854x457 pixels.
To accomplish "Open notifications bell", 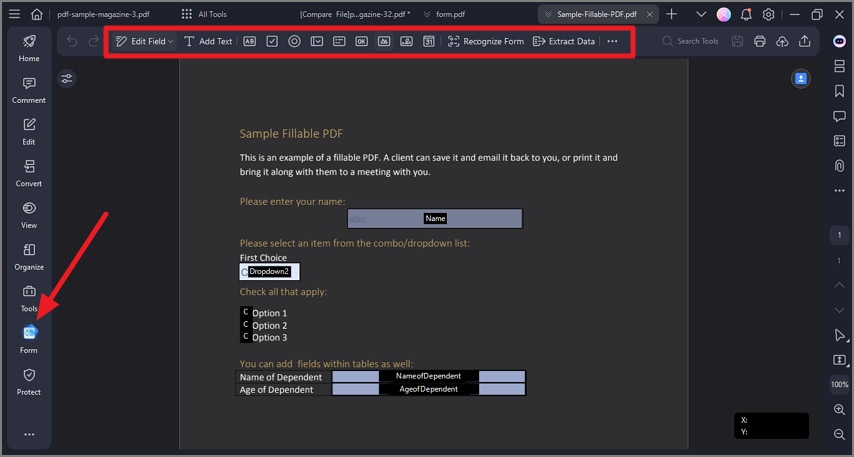I will (746, 15).
